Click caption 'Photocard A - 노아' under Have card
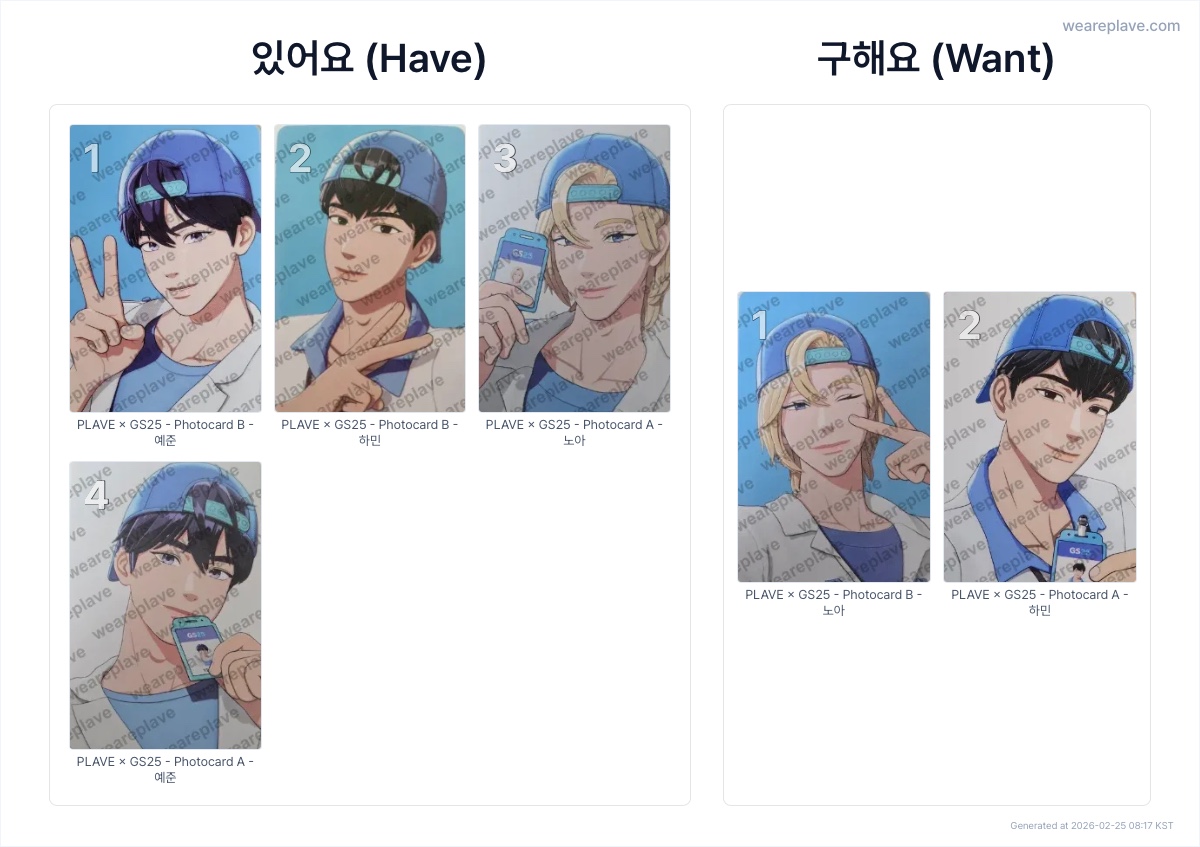The width and height of the screenshot is (1200, 847). pyautogui.click(x=574, y=432)
